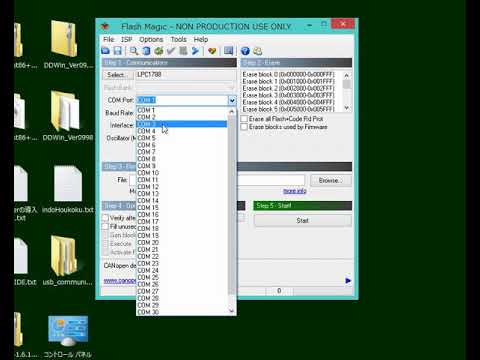Viewport: 480px width, 360px height.
Task: Click erase block list scroll-up arrow
Action: click(347, 75)
